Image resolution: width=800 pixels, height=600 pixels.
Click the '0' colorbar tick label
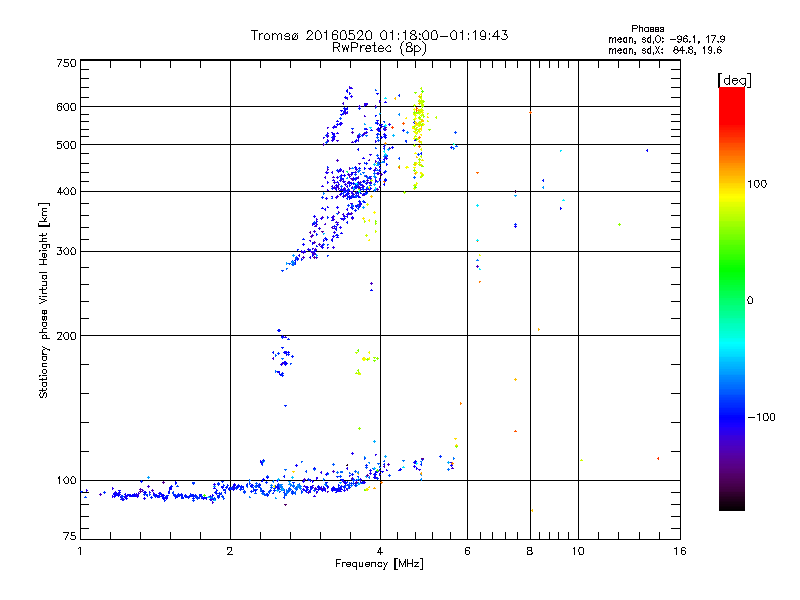pyautogui.click(x=750, y=301)
